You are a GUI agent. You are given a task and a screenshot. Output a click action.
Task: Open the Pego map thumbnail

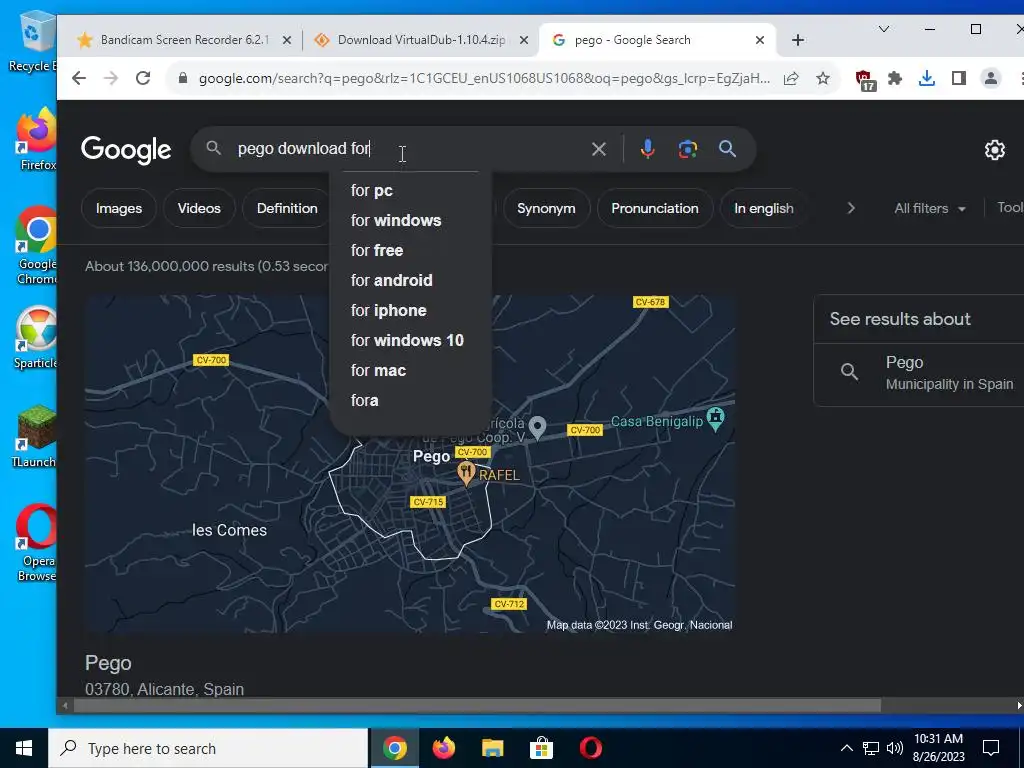tap(409, 464)
